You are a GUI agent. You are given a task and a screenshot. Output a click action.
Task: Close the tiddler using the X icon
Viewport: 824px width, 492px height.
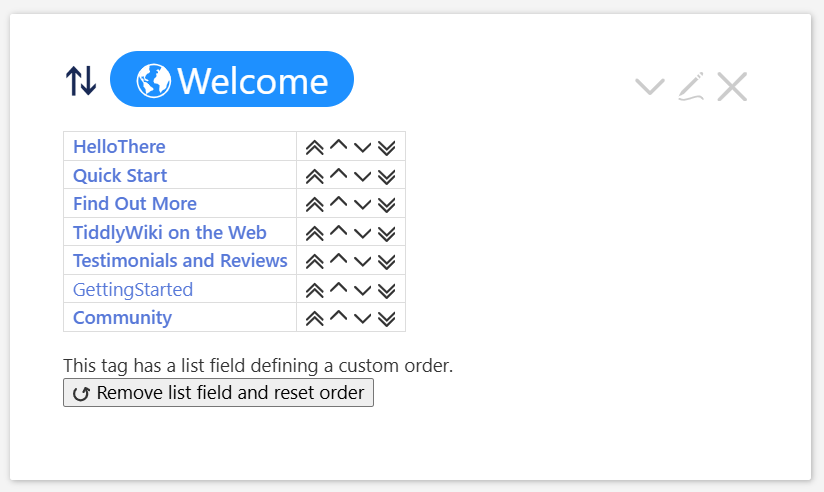click(x=732, y=87)
